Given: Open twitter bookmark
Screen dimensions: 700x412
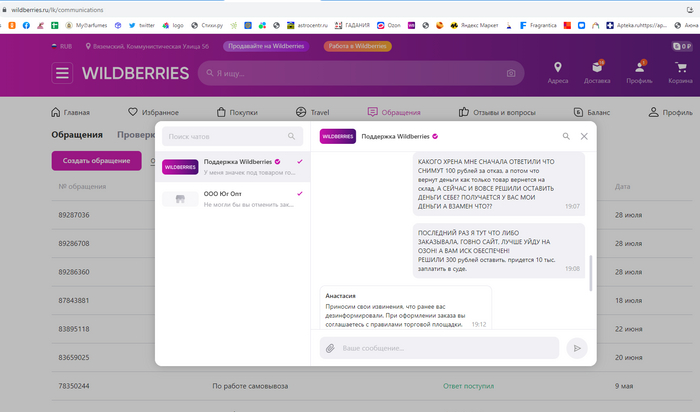Looking at the screenshot, I should click(142, 25).
